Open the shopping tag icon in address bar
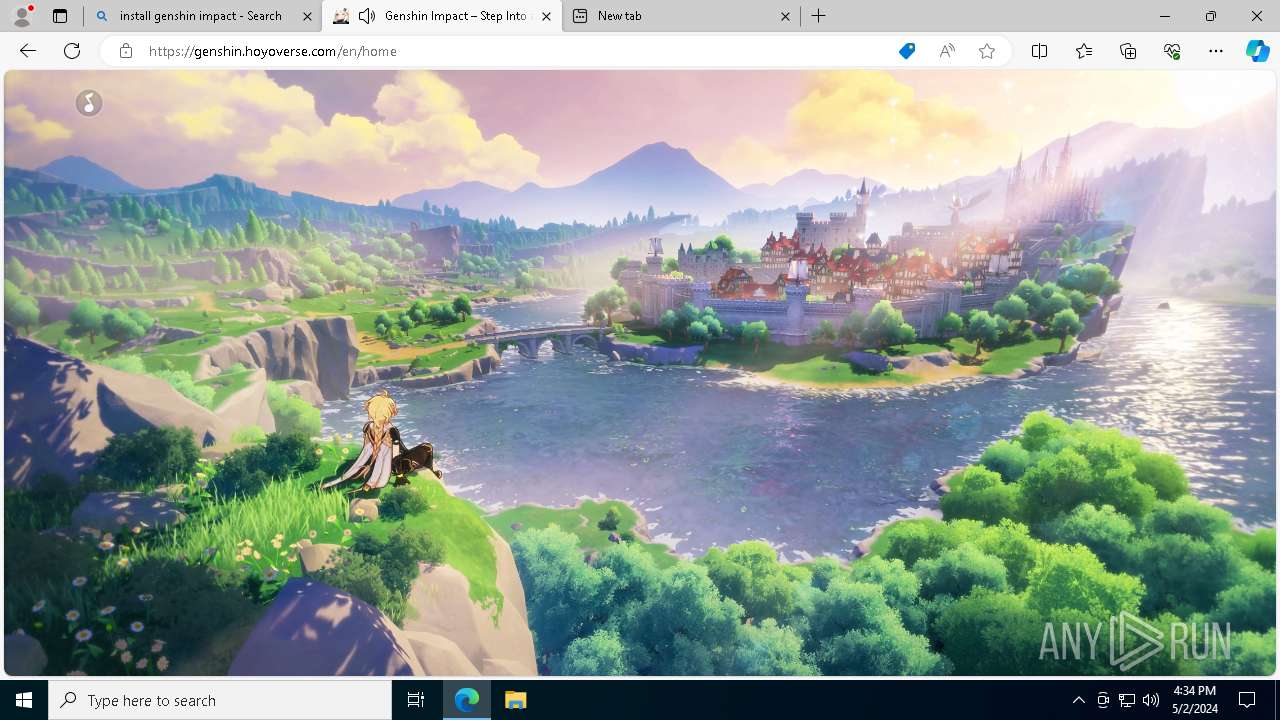Screen dimensions: 1280x720 [x=906, y=51]
